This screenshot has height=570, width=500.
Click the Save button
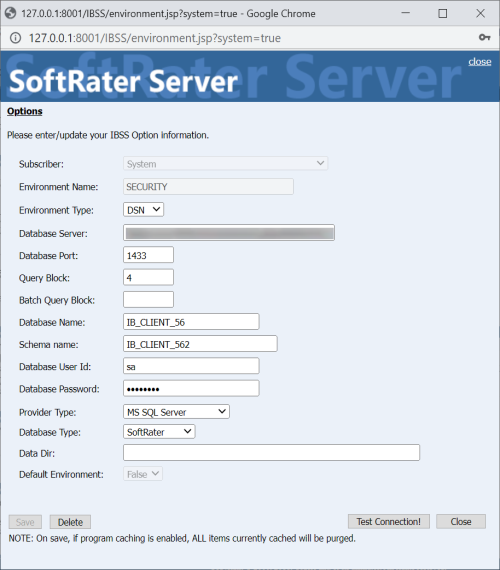click(25, 522)
